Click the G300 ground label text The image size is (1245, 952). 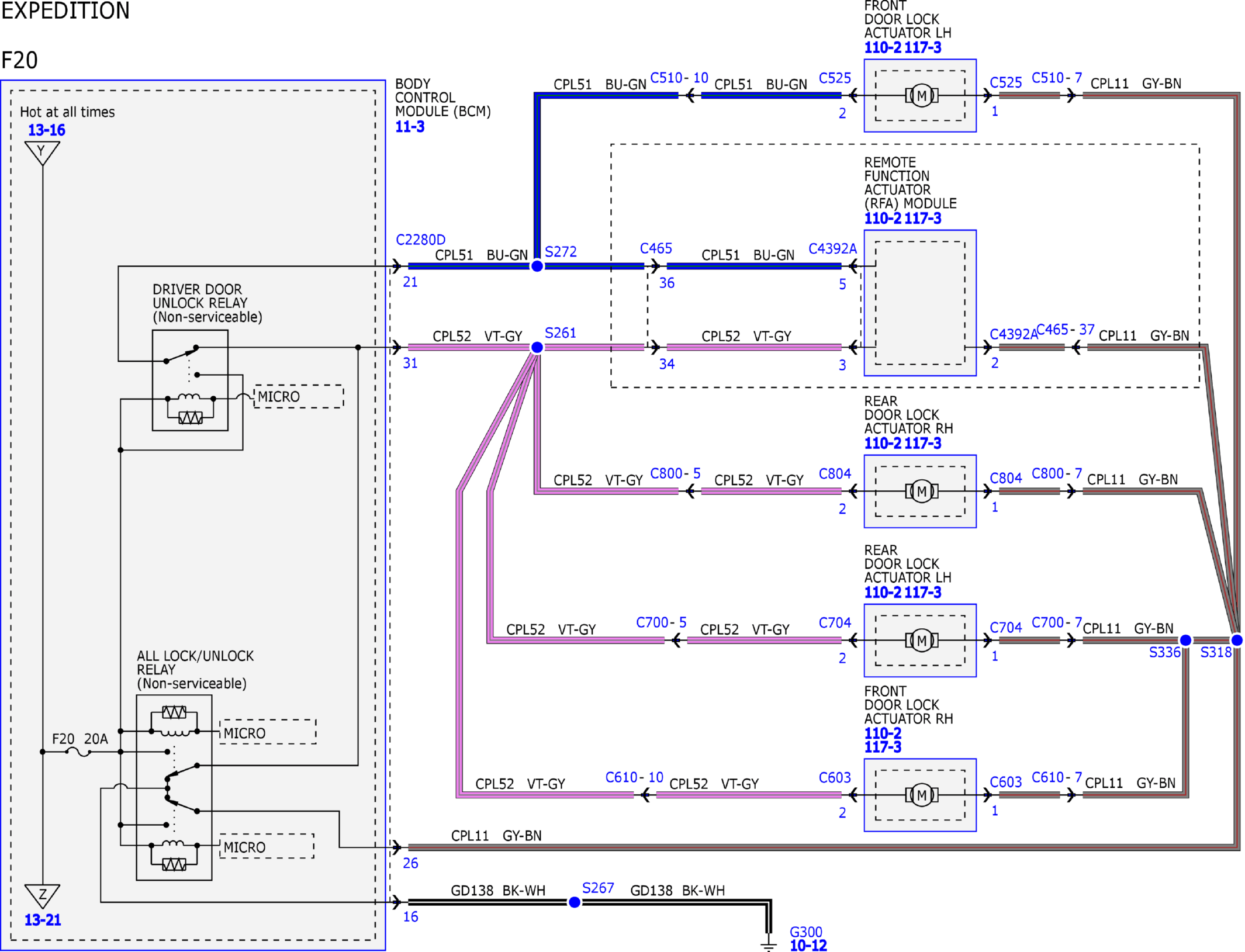tap(805, 932)
